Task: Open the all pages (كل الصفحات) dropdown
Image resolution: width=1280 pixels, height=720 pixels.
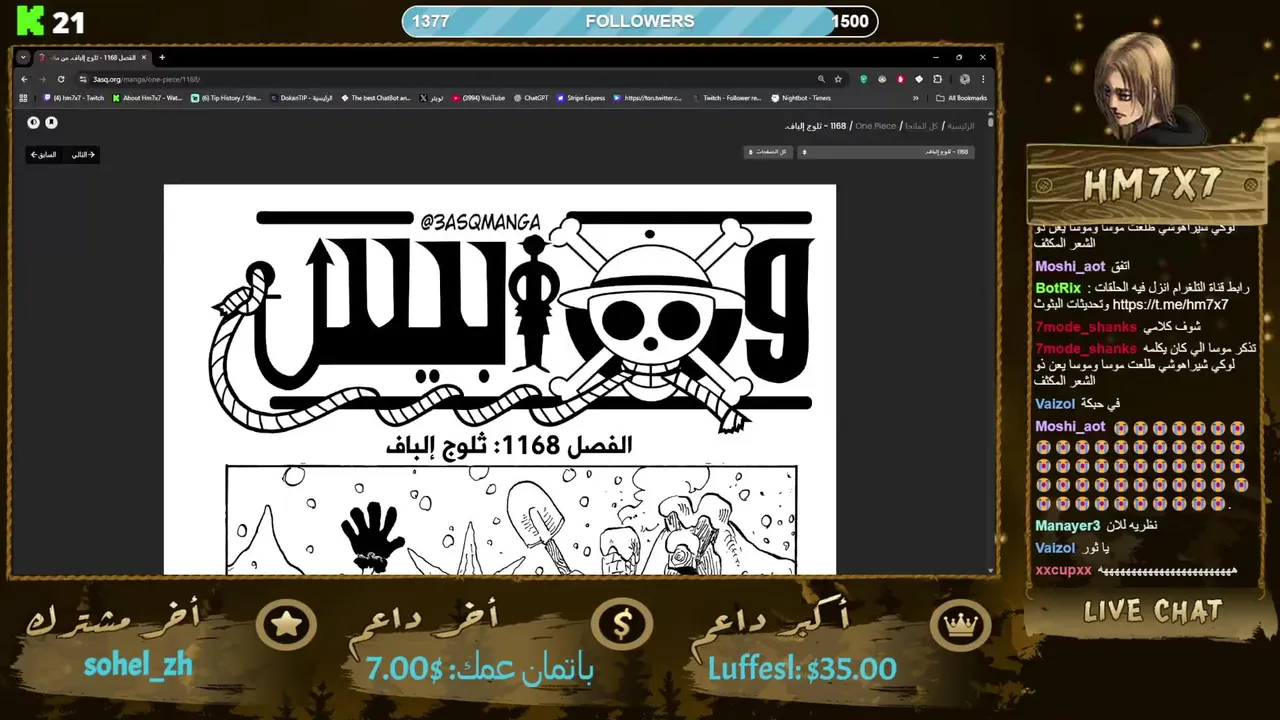Action: (769, 152)
